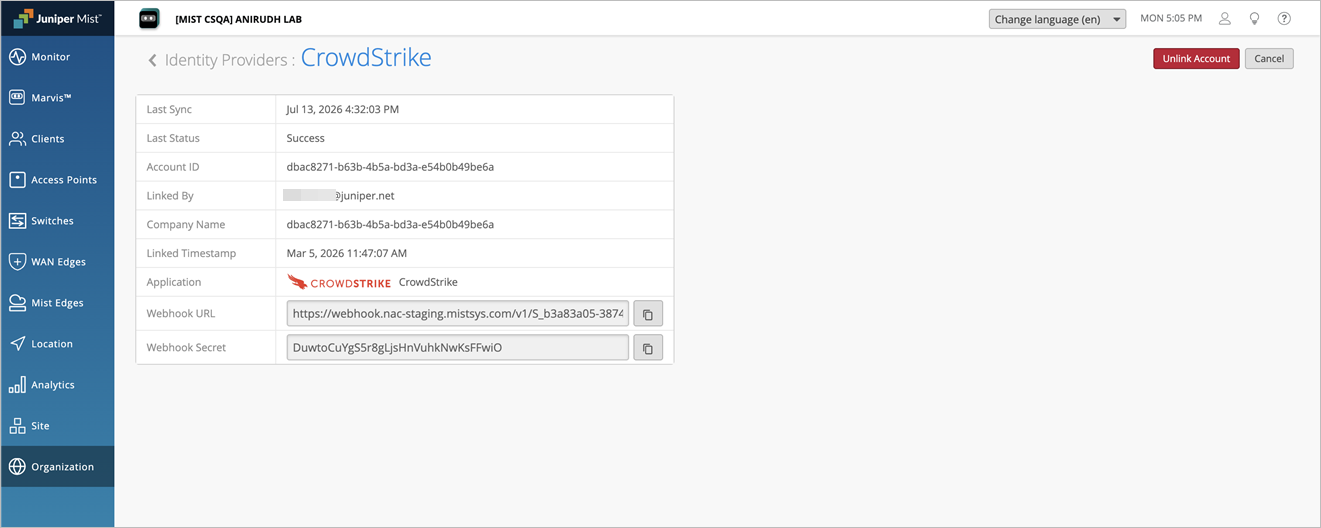This screenshot has width=1321, height=528.
Task: Click the Marvis avatar in header
Action: pyautogui.click(x=149, y=18)
